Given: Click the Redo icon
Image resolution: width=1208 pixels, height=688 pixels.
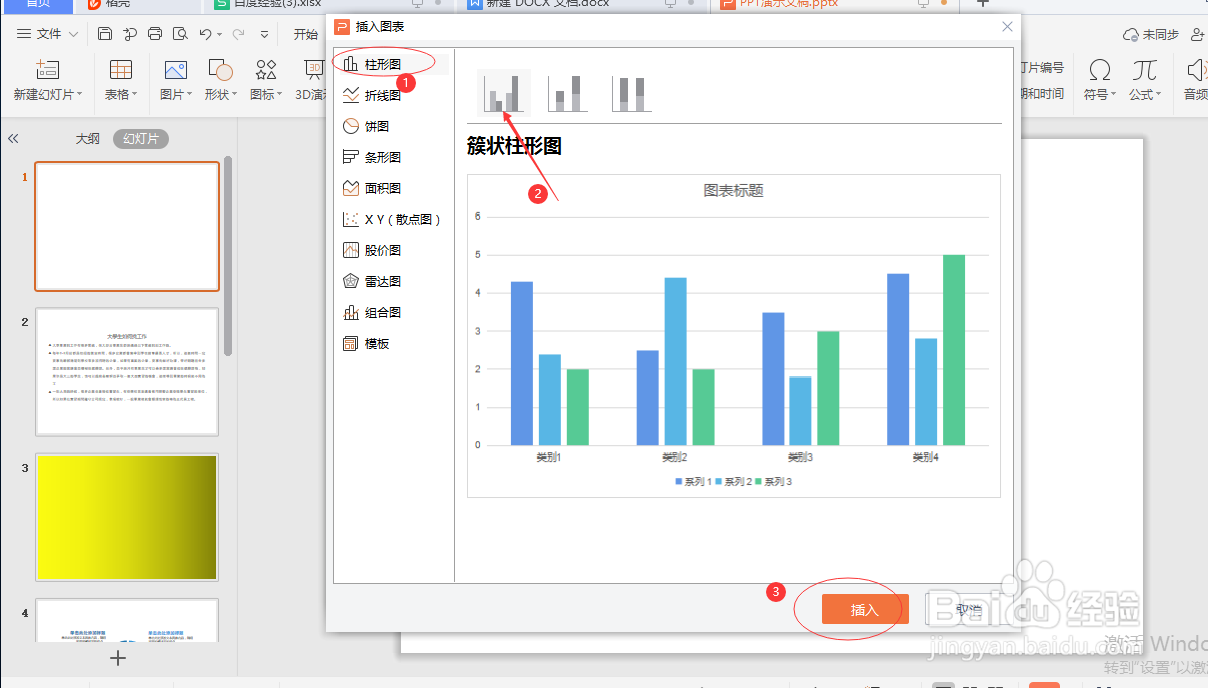Looking at the screenshot, I should point(238,34).
